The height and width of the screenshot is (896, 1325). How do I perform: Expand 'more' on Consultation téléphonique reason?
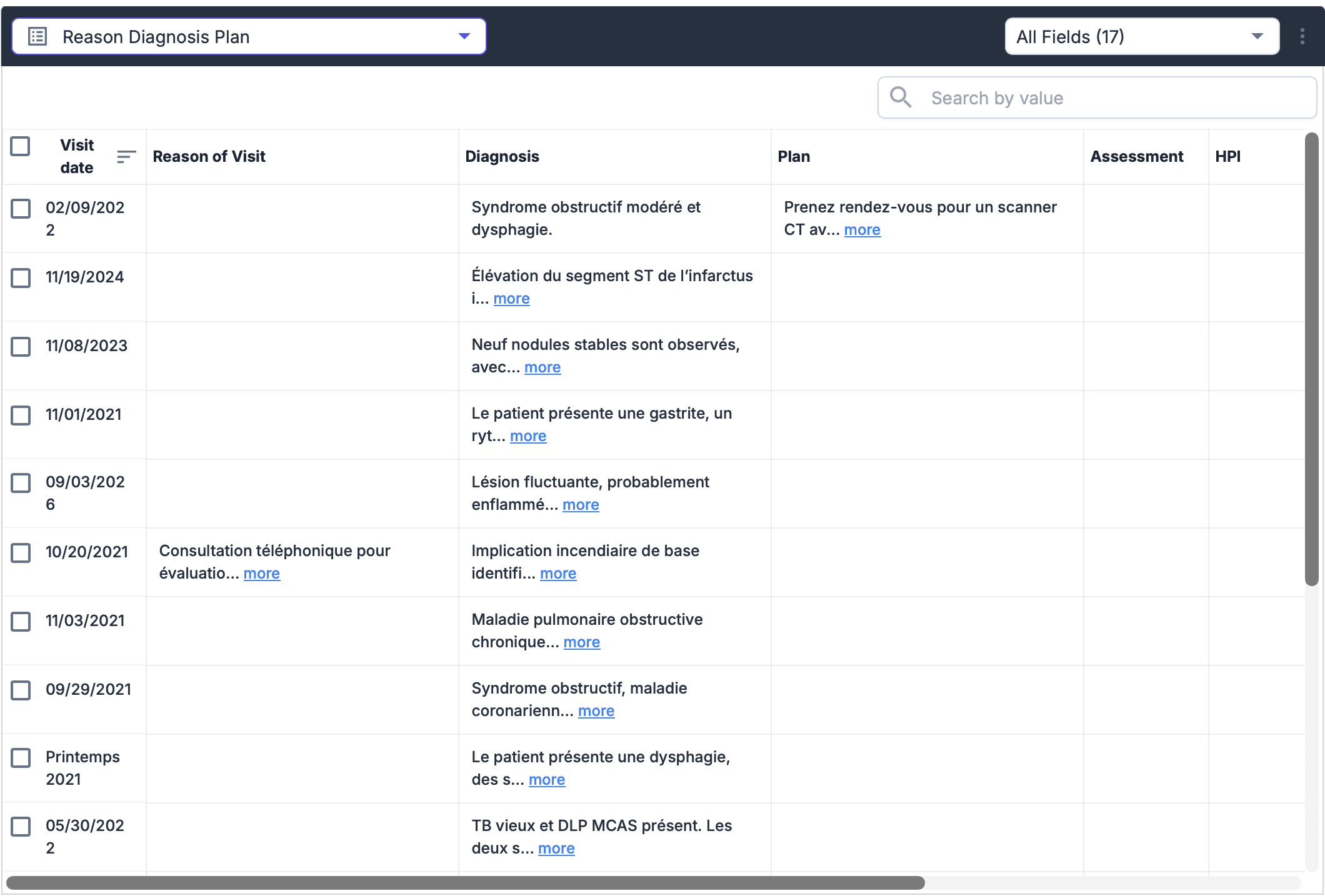(261, 573)
